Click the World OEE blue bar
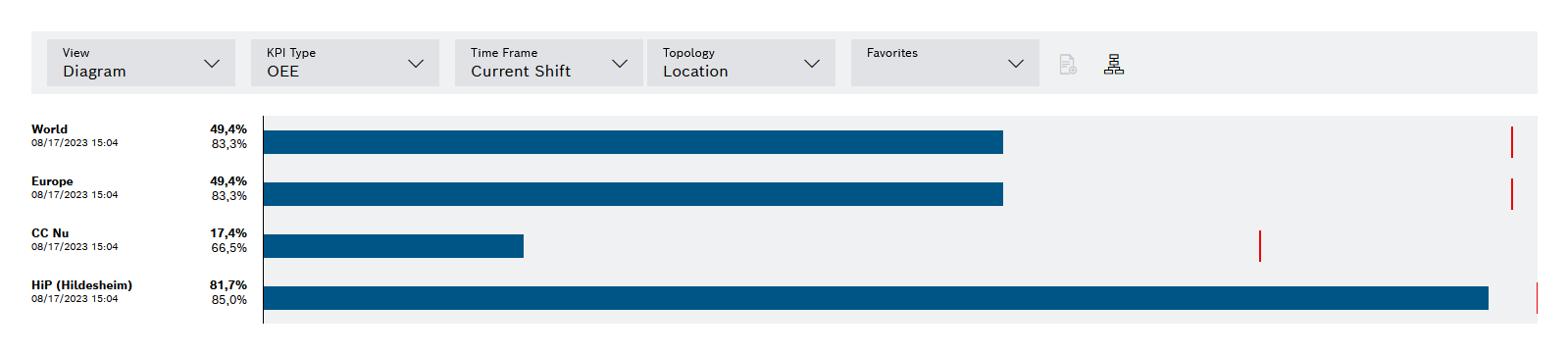Screen dimensions: 1568x354 point(633,142)
